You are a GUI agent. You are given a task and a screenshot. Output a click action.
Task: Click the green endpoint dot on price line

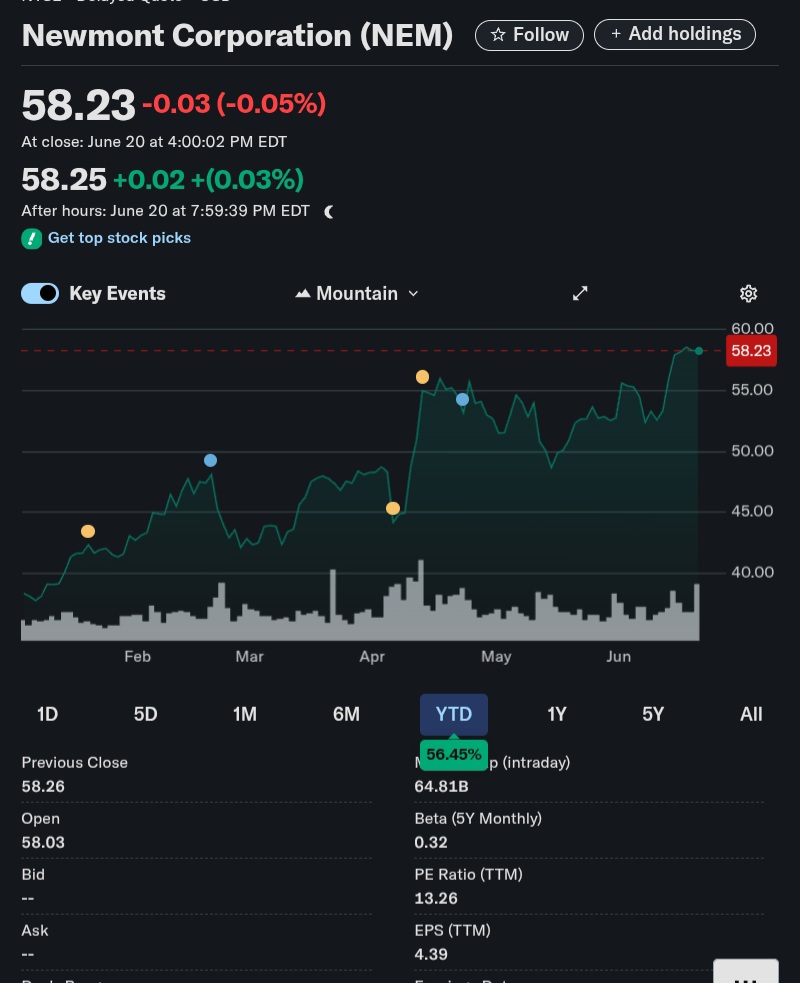(x=699, y=351)
